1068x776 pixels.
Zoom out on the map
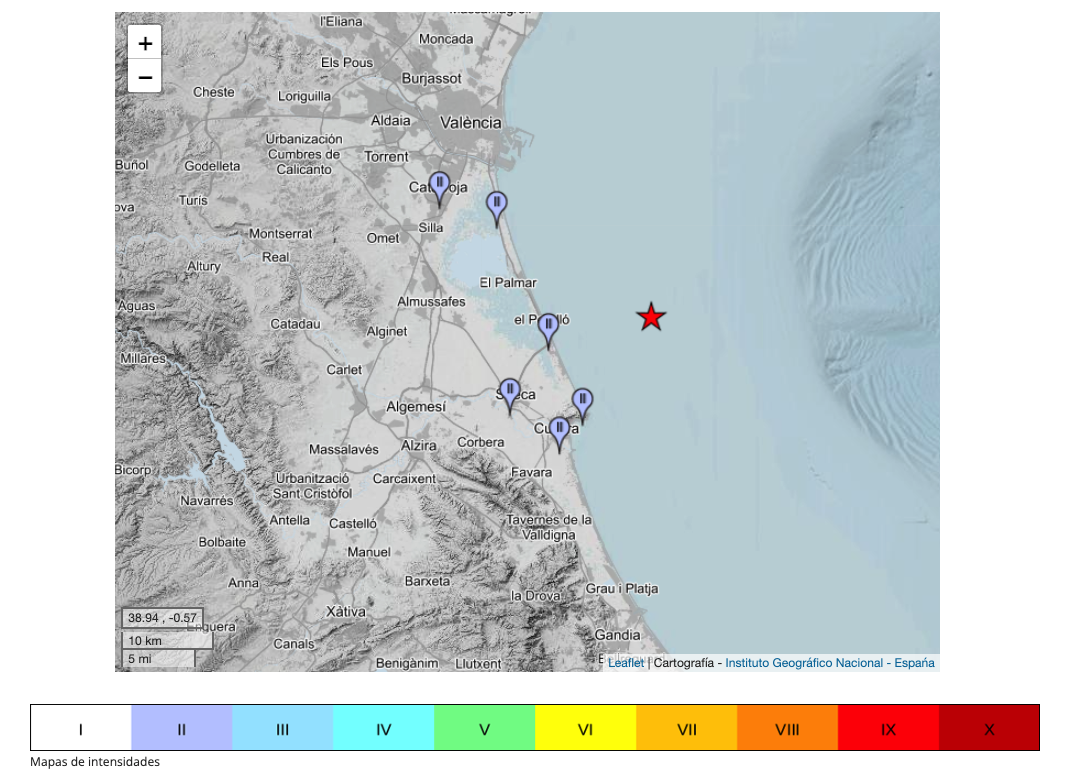(145, 76)
